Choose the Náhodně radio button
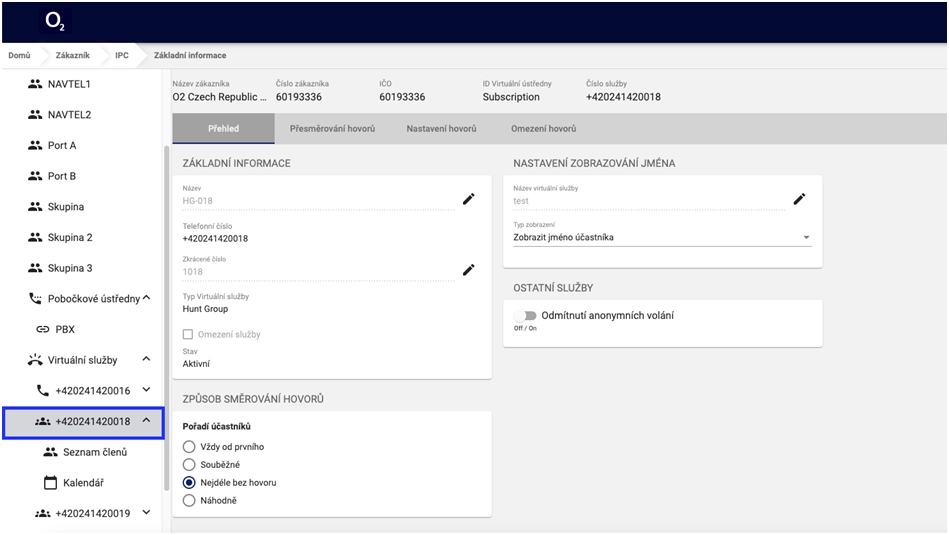This screenshot has width=949, height=535. point(189,500)
